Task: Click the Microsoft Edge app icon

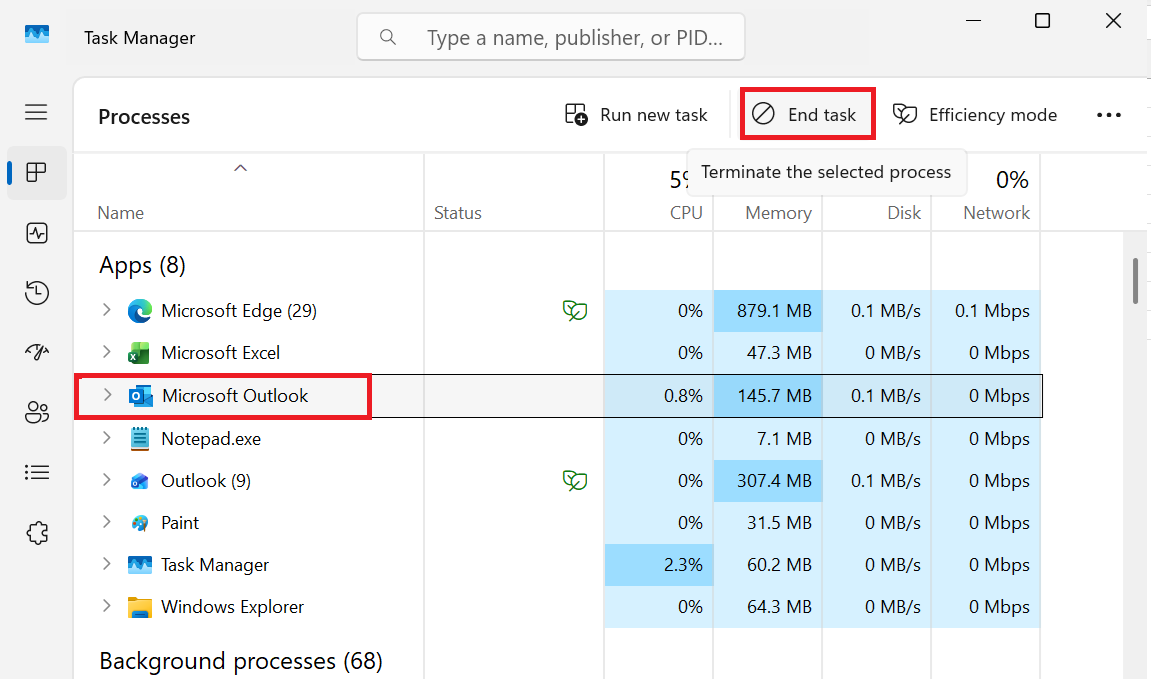Action: point(139,311)
